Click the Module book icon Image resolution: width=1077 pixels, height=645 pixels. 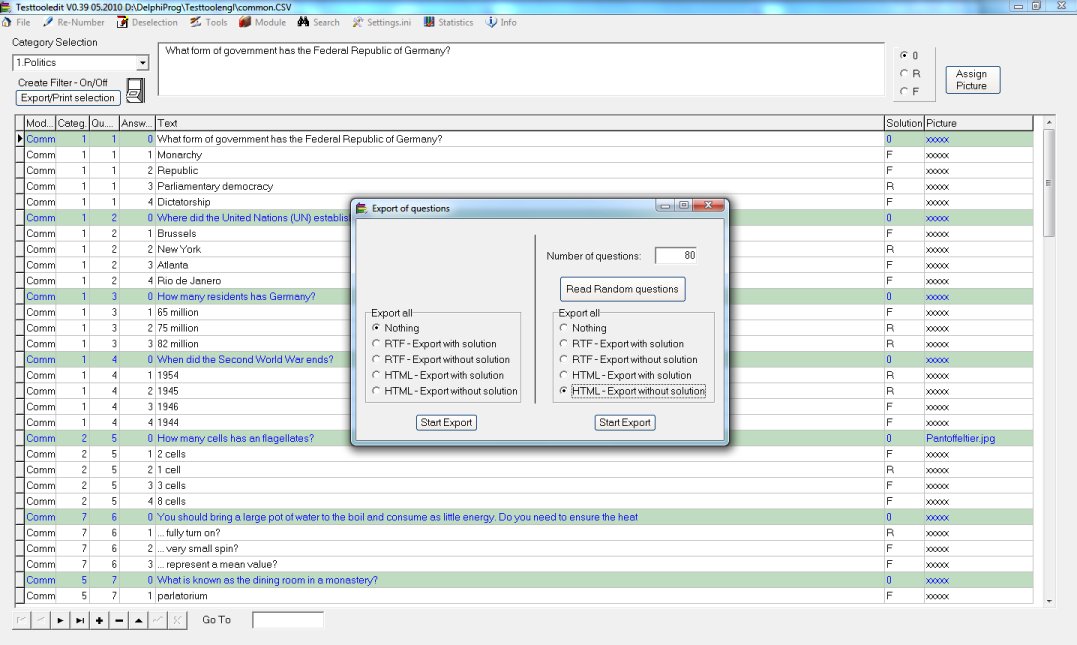[x=245, y=22]
